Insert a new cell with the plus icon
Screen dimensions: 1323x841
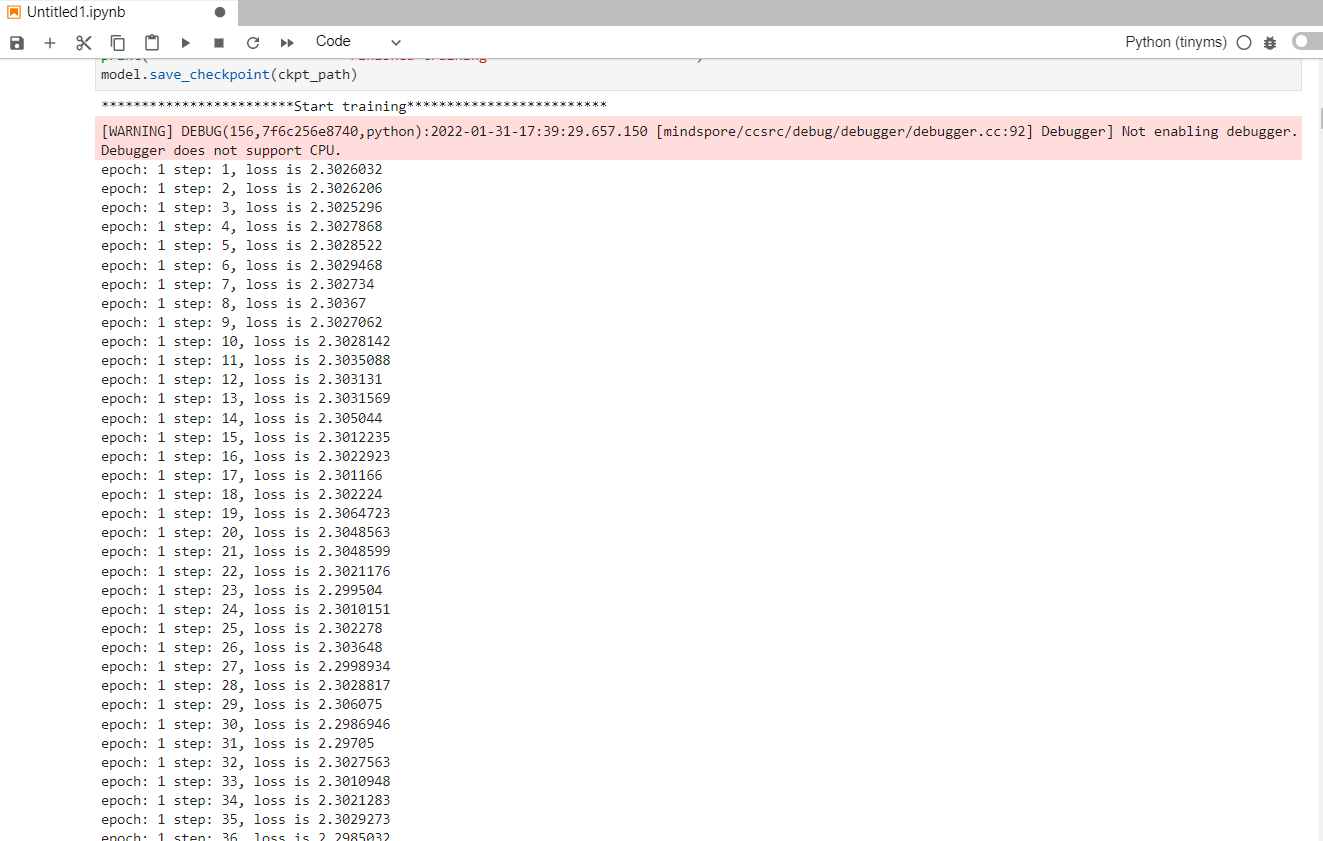click(50, 43)
